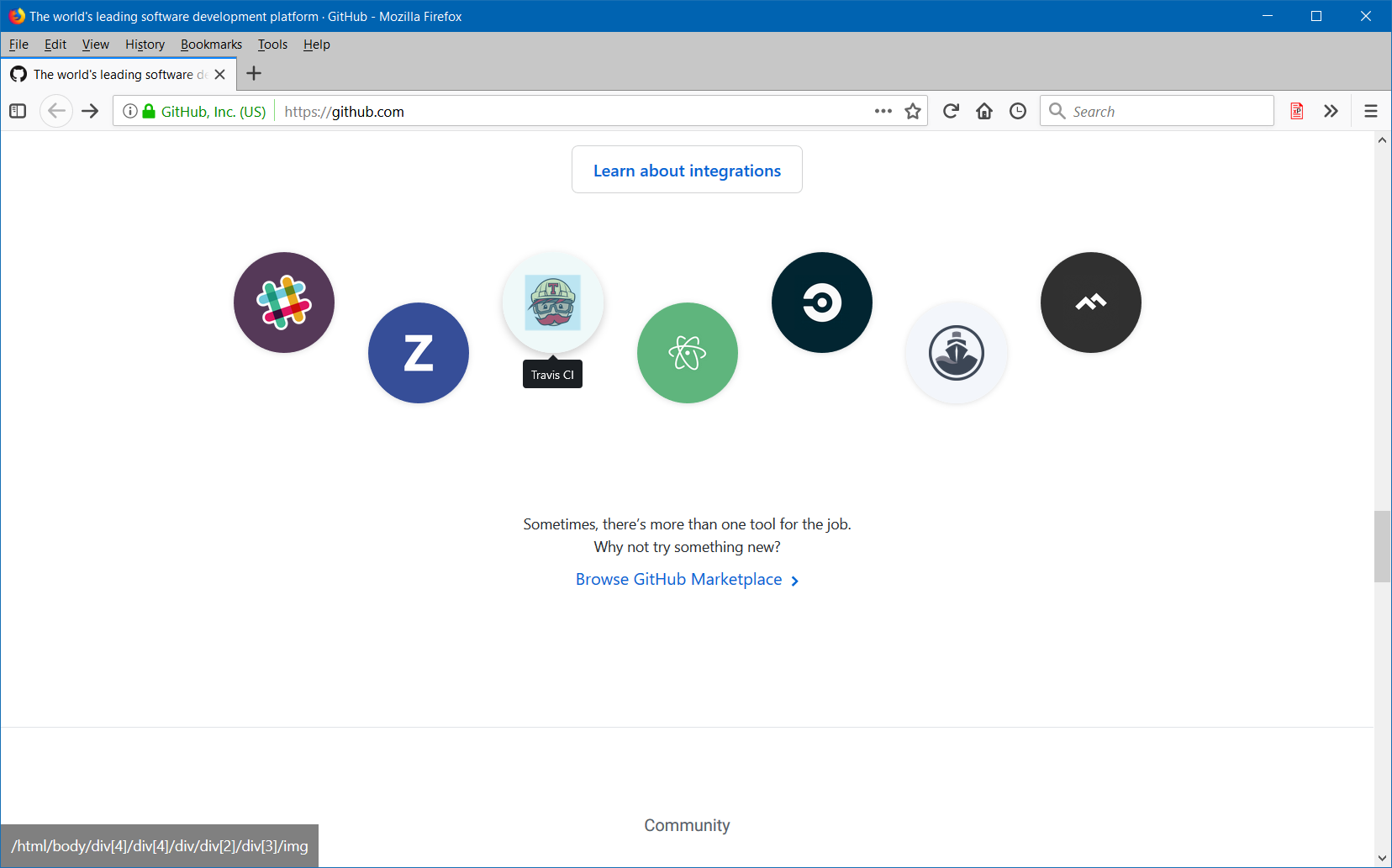This screenshot has width=1392, height=868.
Task: Click the scrollbar up arrow
Action: (1382, 140)
